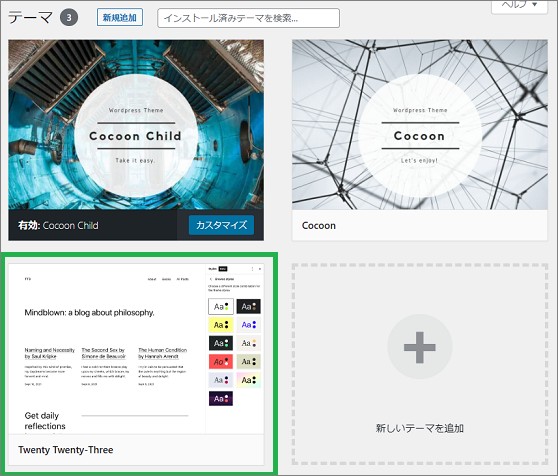
Task: Select the red Aa style swatch
Action: point(221,362)
